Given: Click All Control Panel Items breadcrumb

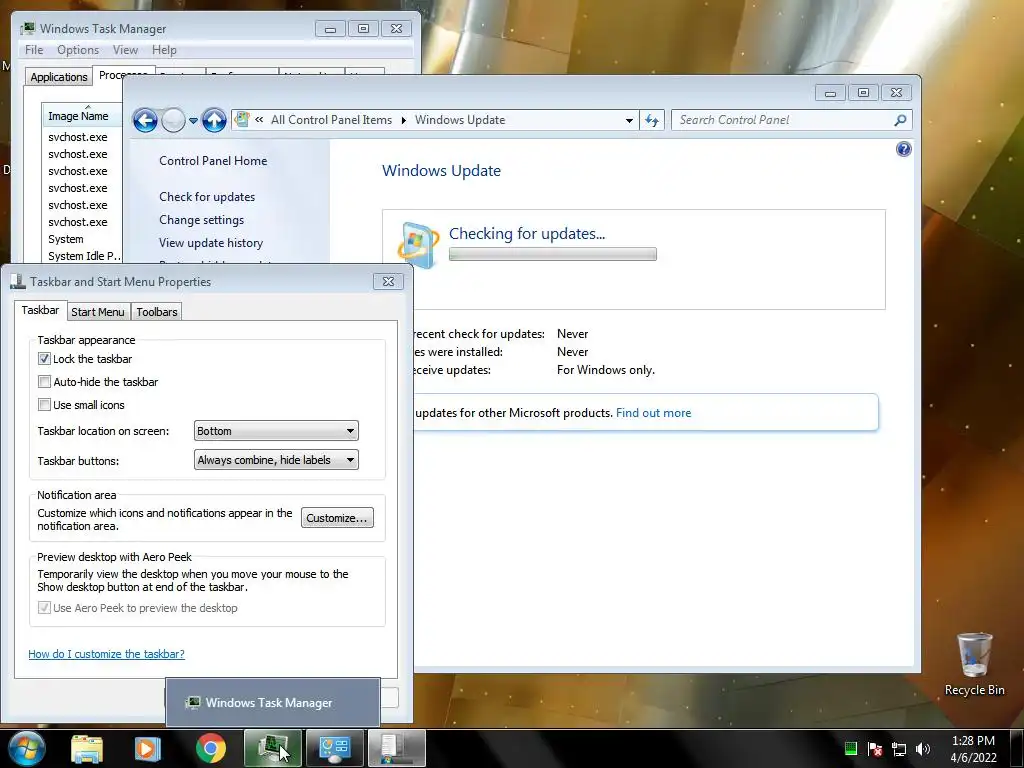Looking at the screenshot, I should coord(331,120).
